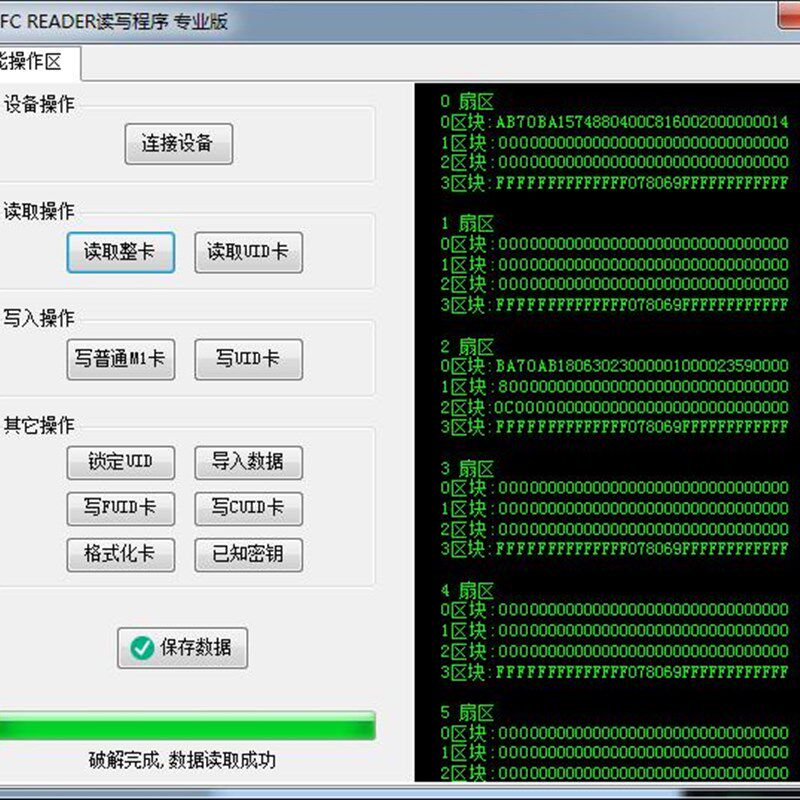Click the 写入操作 group label
Image resolution: width=800 pixels, height=800 pixels.
point(39,318)
